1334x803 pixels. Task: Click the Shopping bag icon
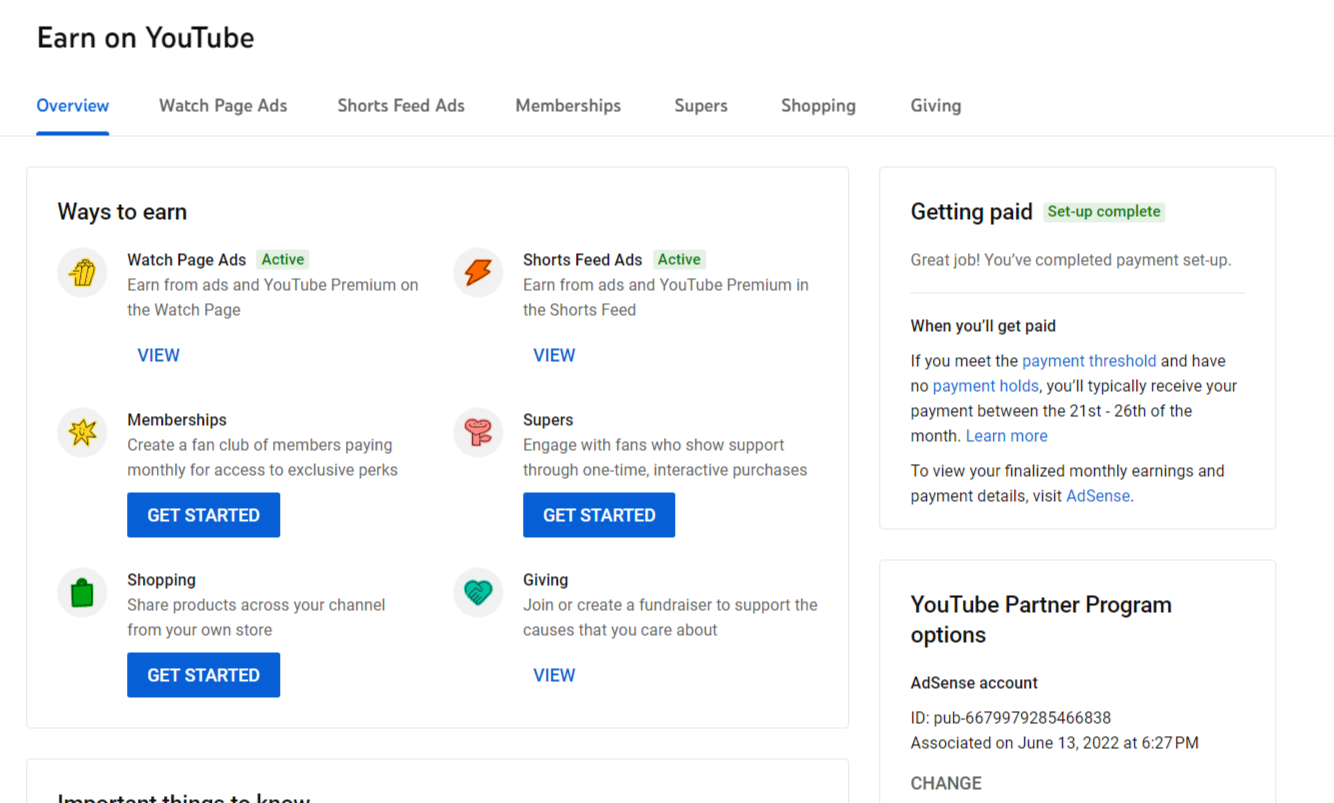(82, 592)
